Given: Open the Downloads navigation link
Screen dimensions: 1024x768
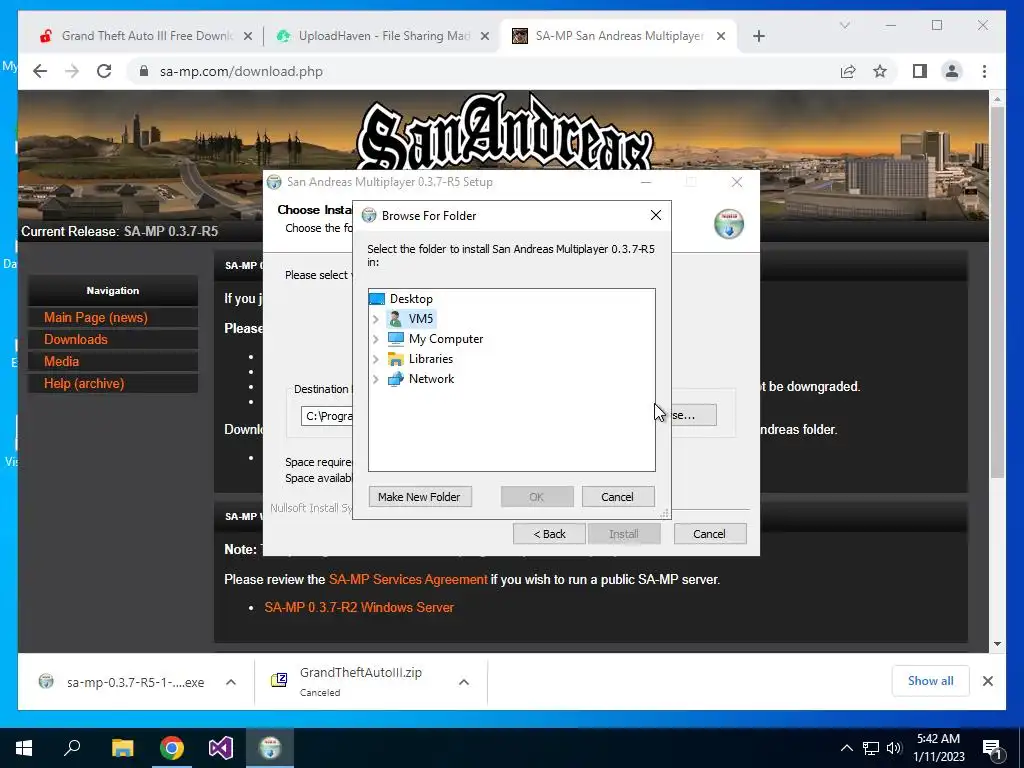Looking at the screenshot, I should 76,340.
